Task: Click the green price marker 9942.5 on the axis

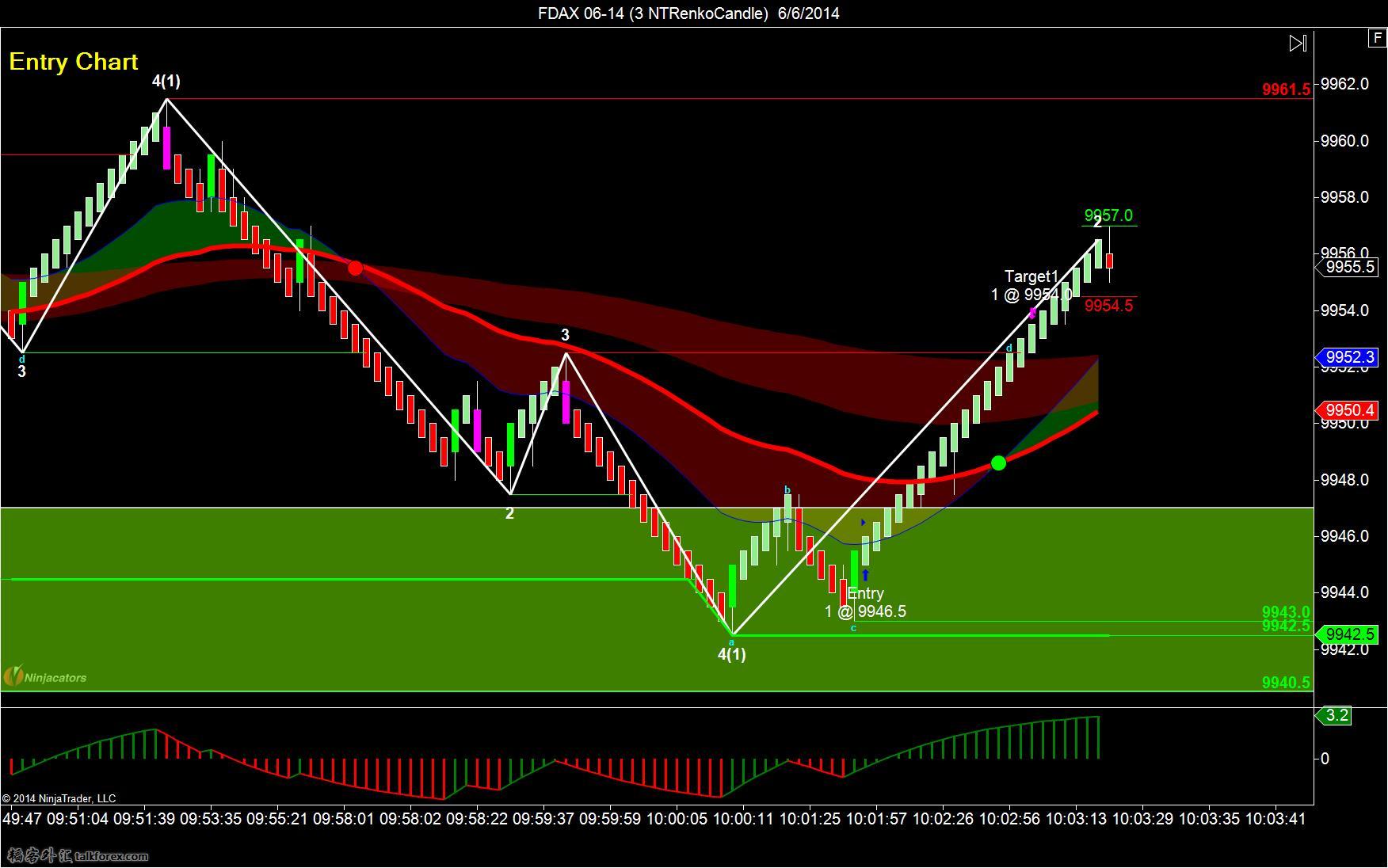Action: click(x=1347, y=634)
